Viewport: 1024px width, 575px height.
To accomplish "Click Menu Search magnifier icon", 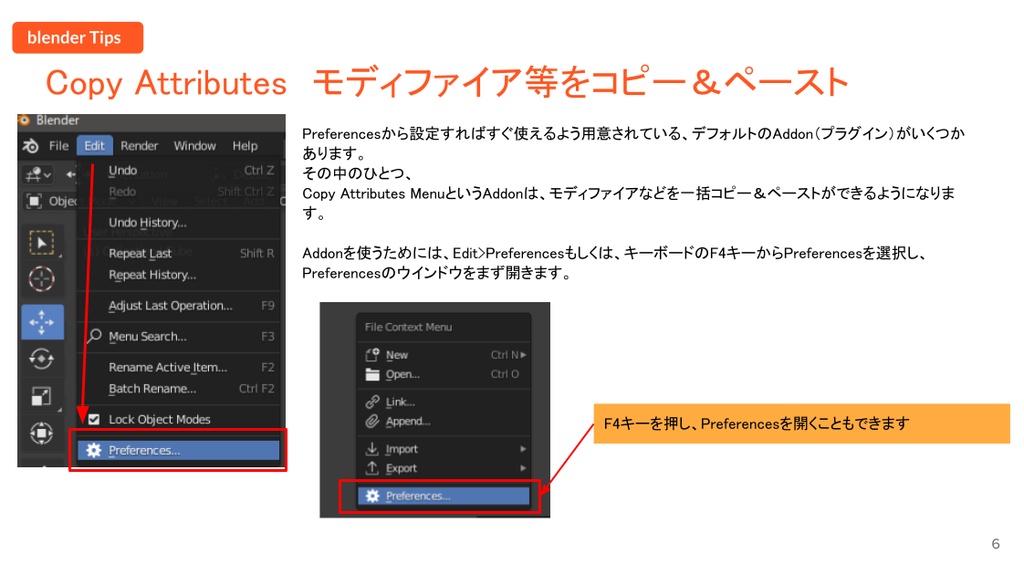I will [95, 336].
